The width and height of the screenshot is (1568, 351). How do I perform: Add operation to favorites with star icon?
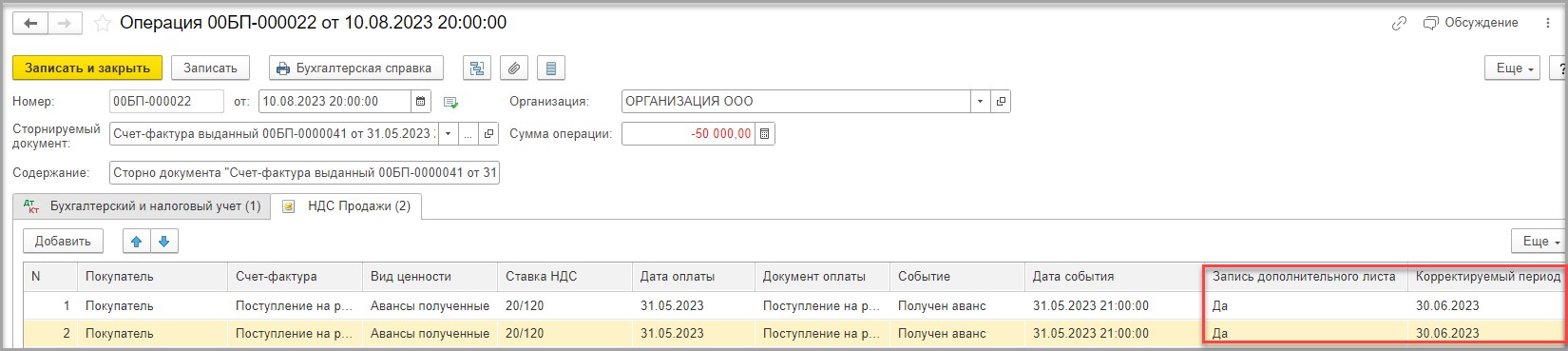(103, 23)
